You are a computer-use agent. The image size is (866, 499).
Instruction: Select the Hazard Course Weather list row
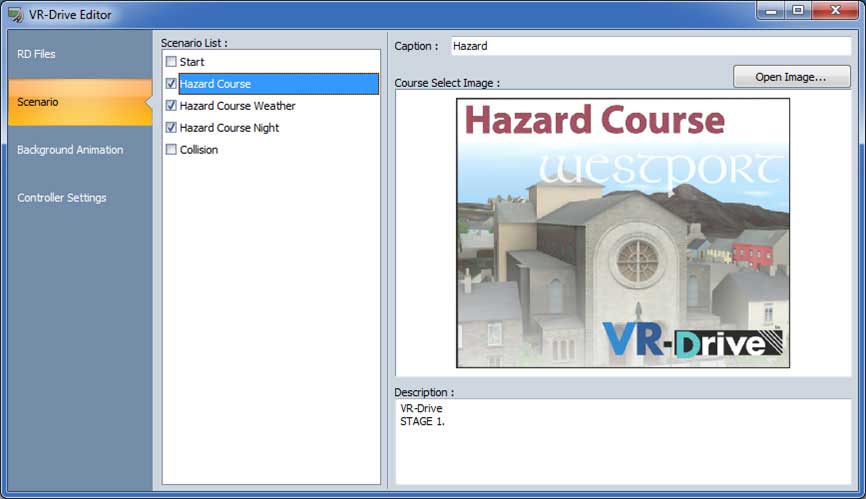(271, 105)
